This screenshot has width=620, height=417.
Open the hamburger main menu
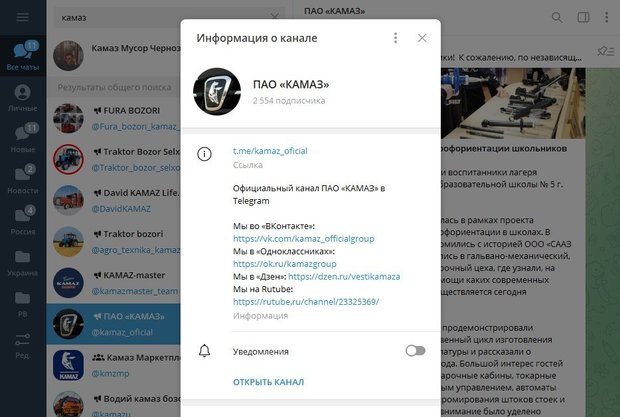(22, 17)
